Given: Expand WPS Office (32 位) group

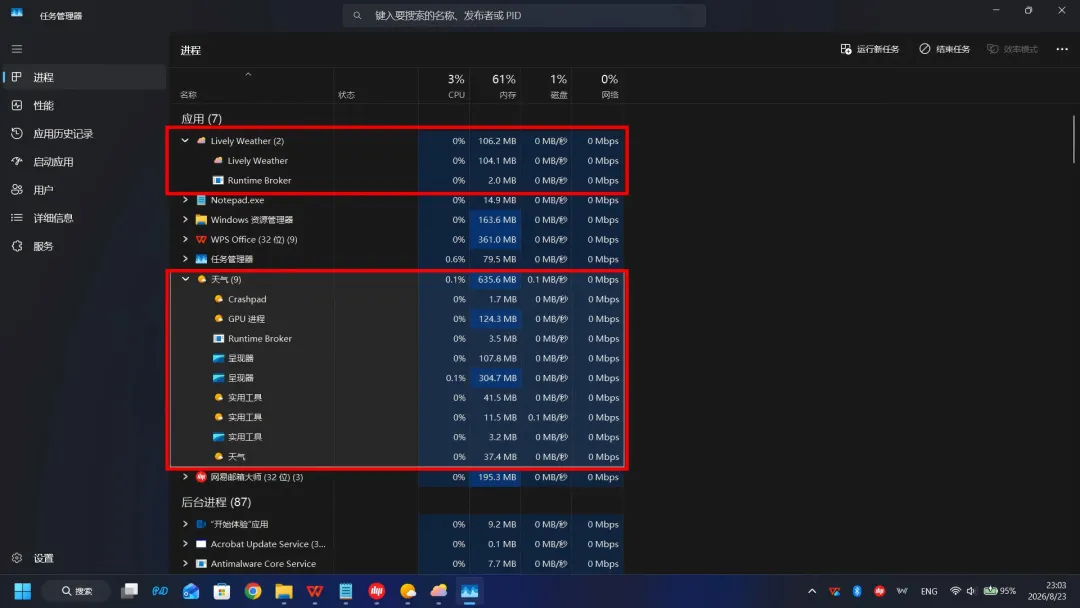Looking at the screenshot, I should click(185, 239).
